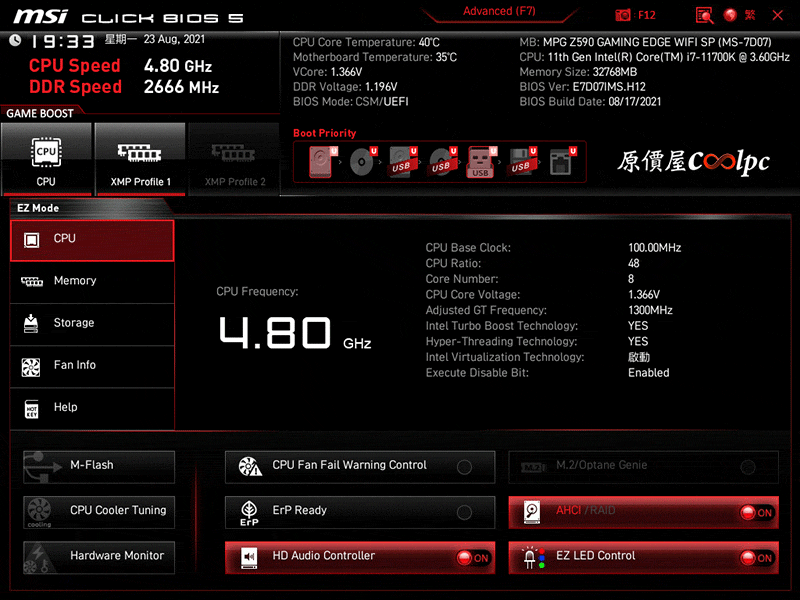The width and height of the screenshot is (800, 600).
Task: Launch the M-Flash utility
Action: 99,466
